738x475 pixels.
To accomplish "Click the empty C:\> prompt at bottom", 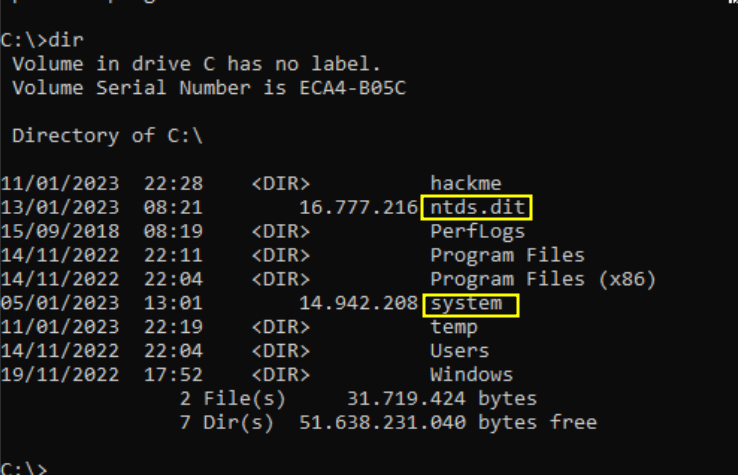I will click(24, 468).
